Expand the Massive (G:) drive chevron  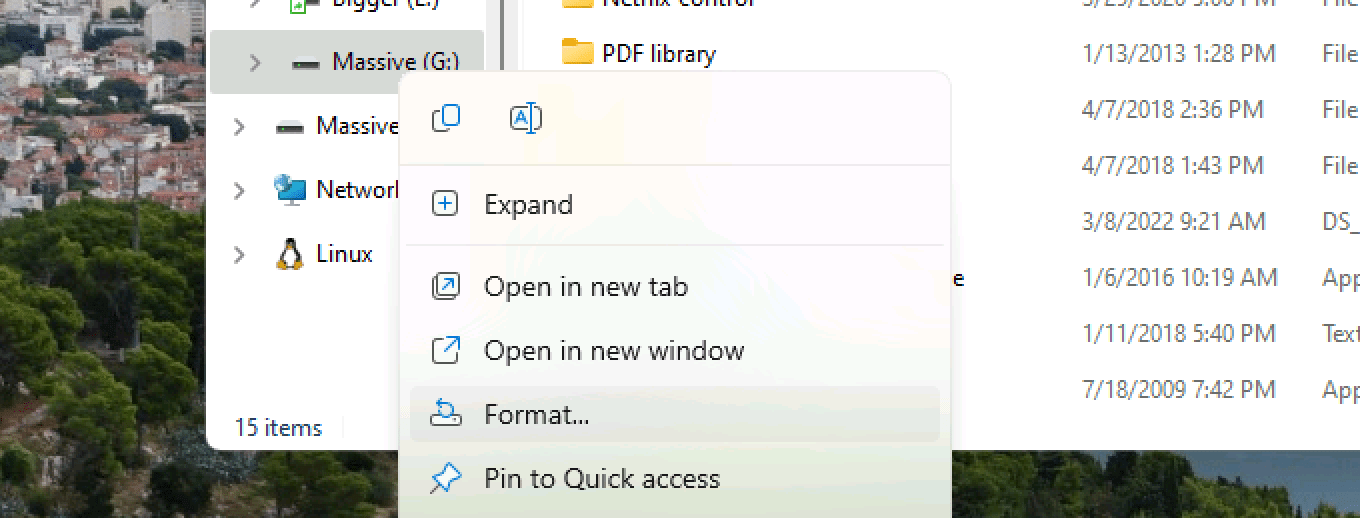click(x=255, y=62)
